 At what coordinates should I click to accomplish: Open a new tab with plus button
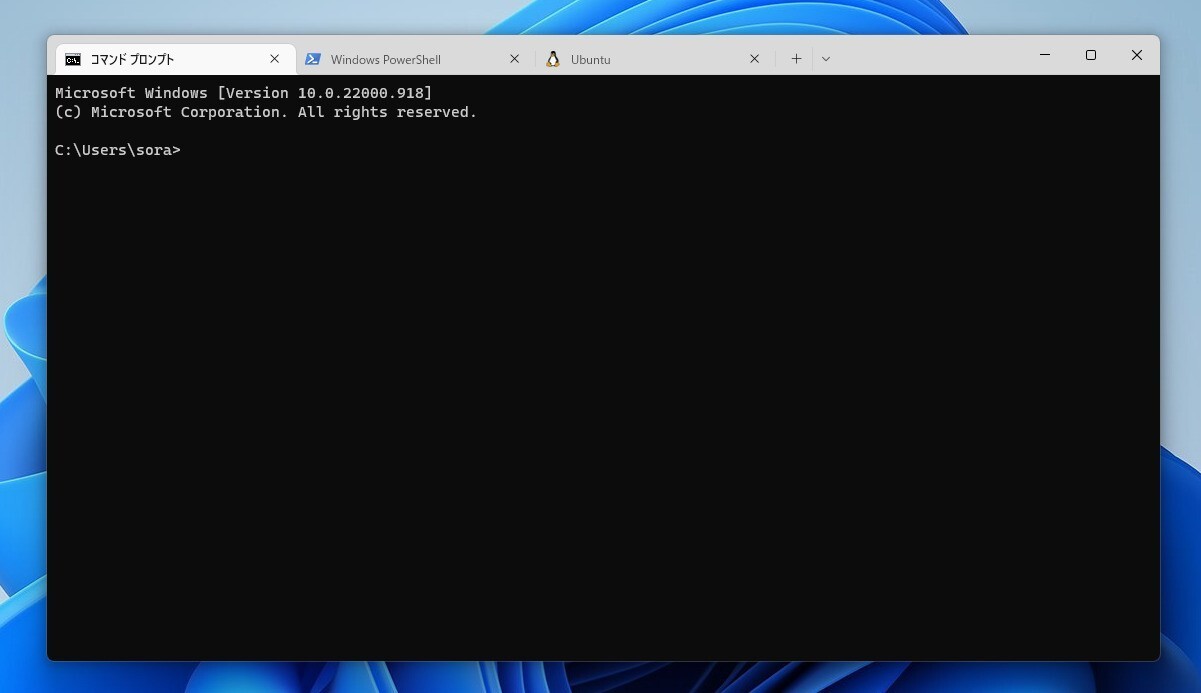(x=796, y=59)
